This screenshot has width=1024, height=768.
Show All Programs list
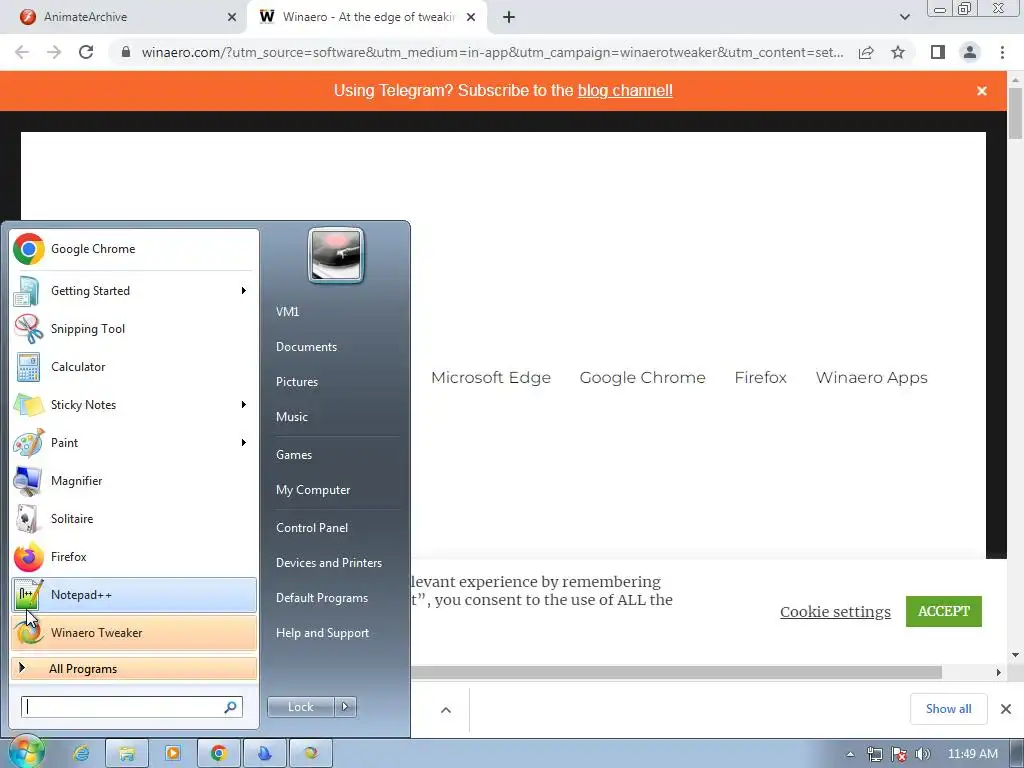pyautogui.click(x=134, y=668)
